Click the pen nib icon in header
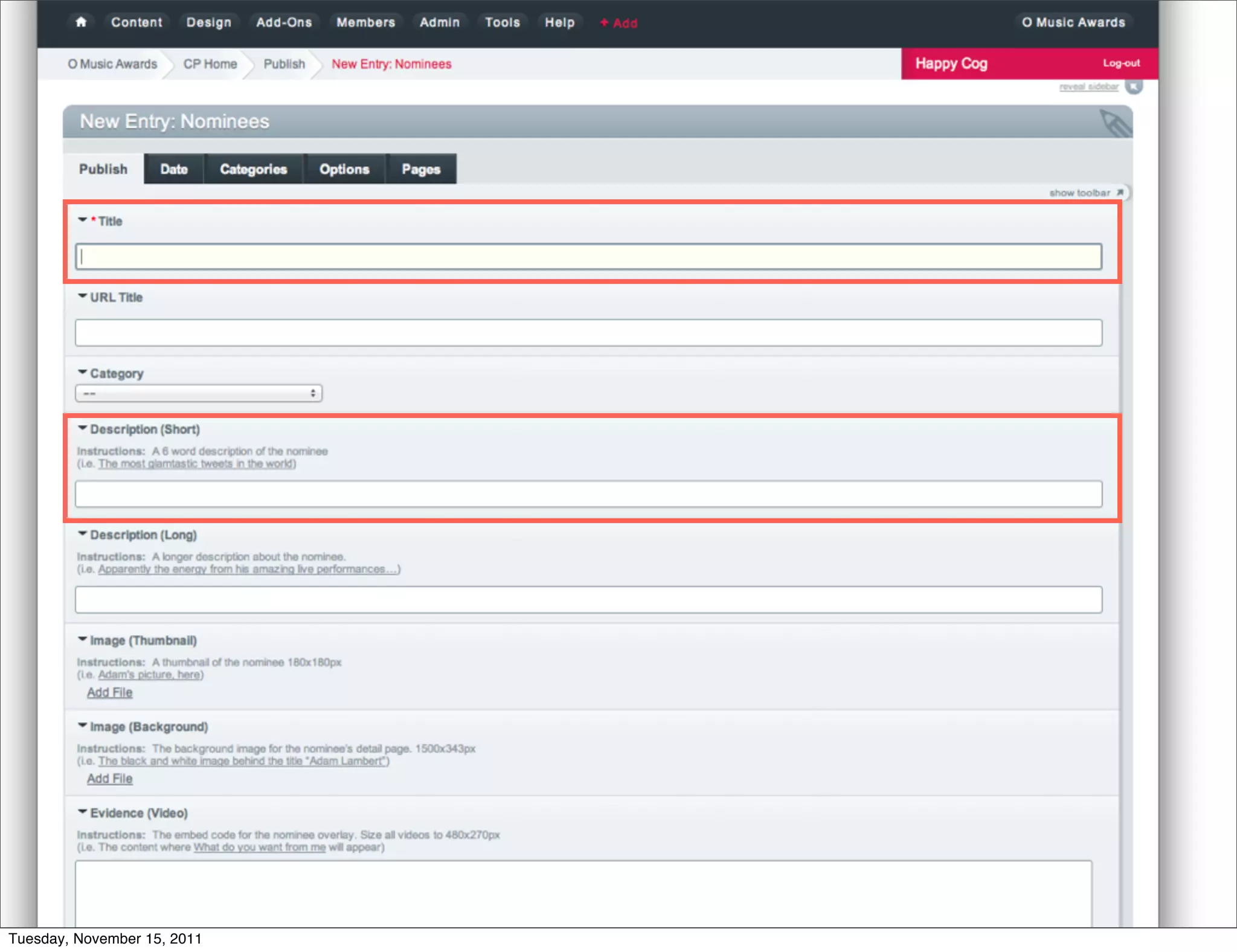This screenshot has width=1237, height=952. (x=1114, y=123)
